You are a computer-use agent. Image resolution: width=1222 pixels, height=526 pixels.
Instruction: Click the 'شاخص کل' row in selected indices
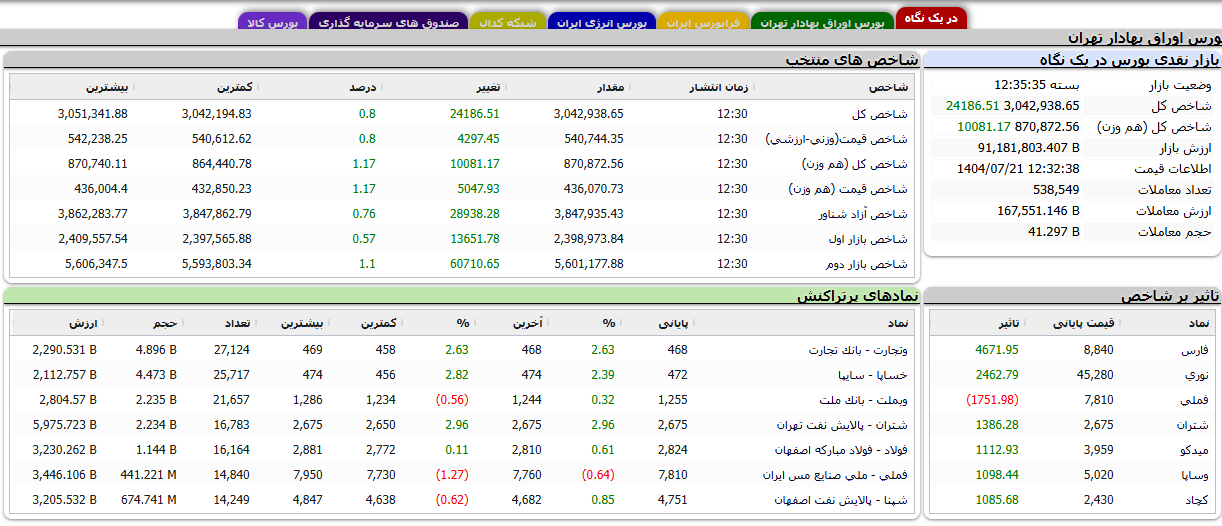(886, 114)
